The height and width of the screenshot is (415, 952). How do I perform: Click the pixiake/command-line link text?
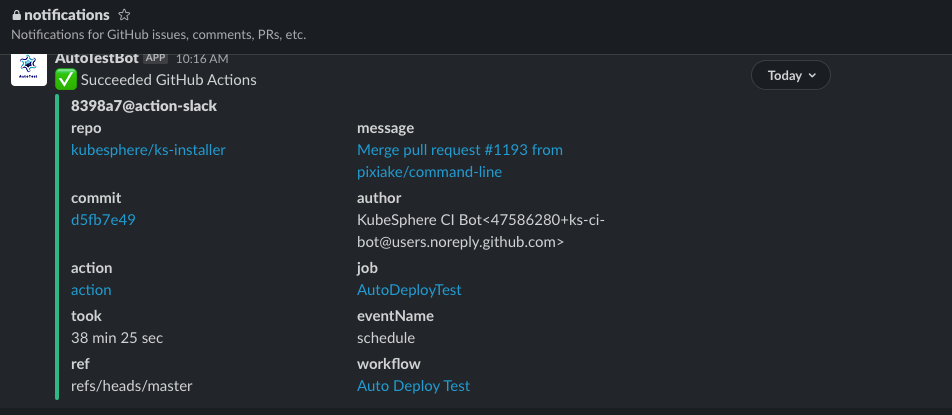click(x=429, y=172)
